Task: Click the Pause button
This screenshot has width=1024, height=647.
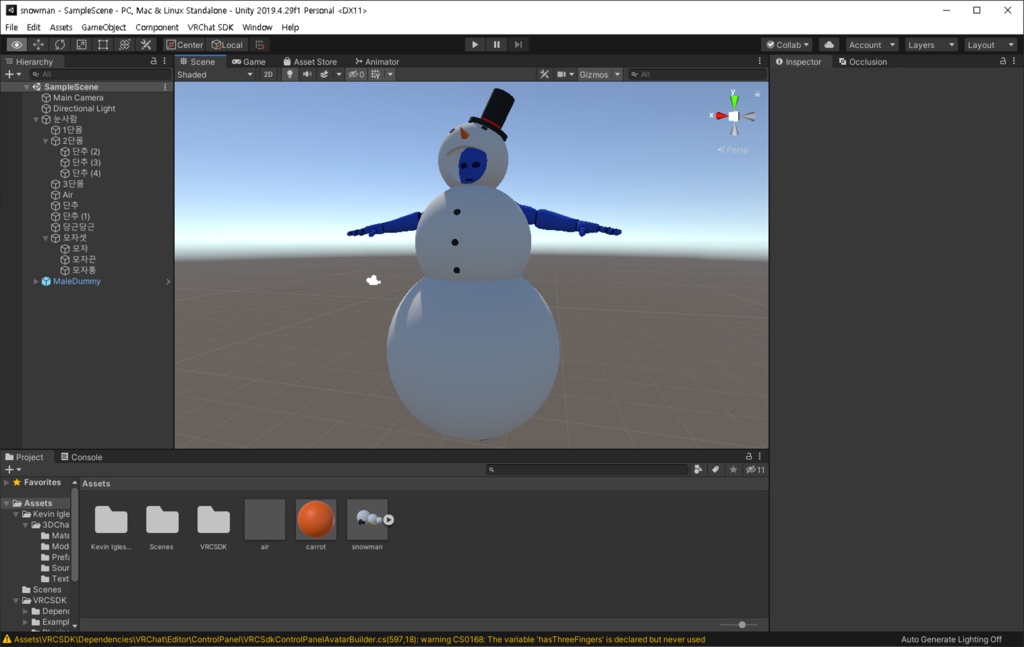Action: pos(496,44)
